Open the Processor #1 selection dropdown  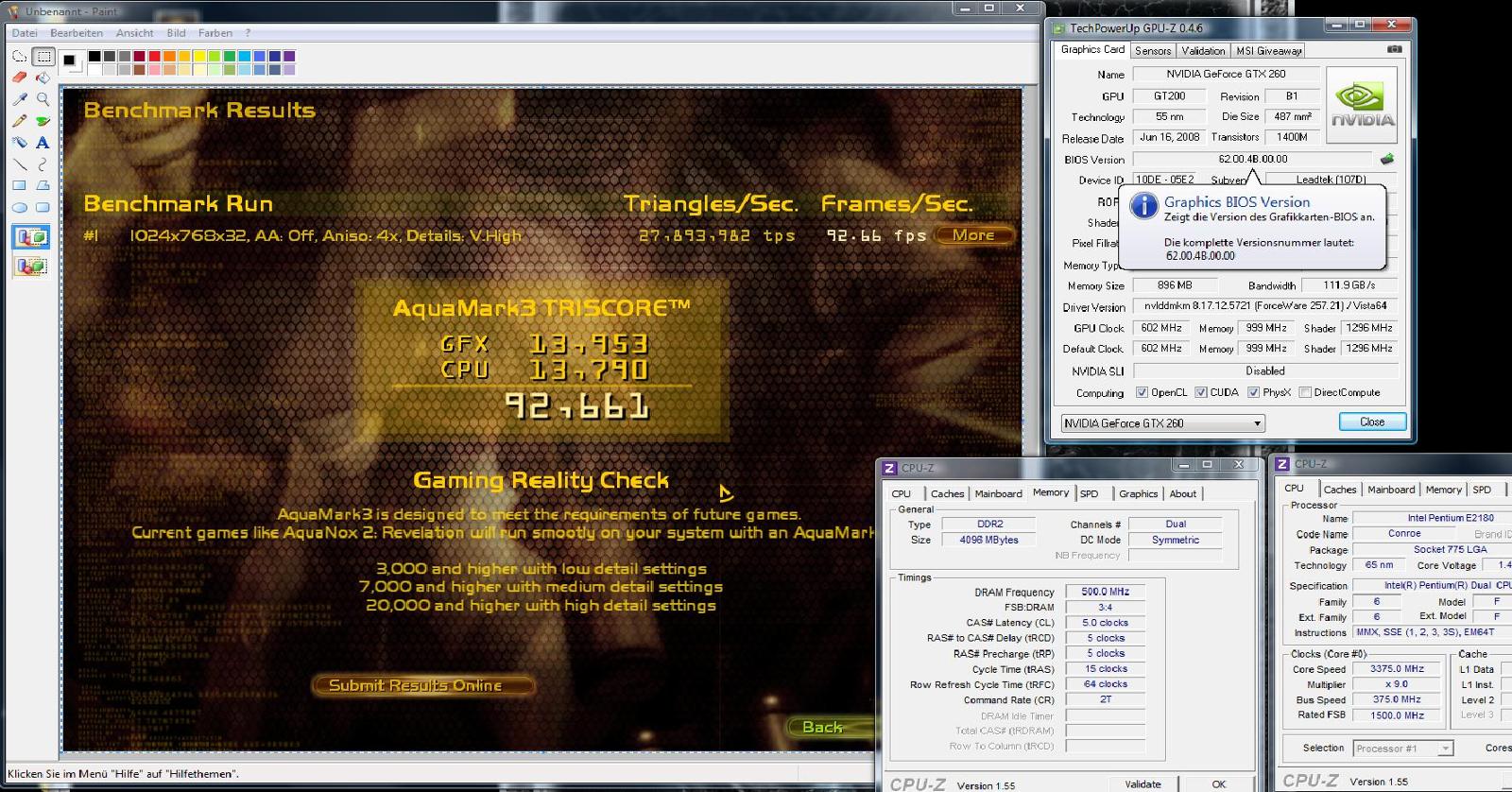pyautogui.click(x=1403, y=749)
